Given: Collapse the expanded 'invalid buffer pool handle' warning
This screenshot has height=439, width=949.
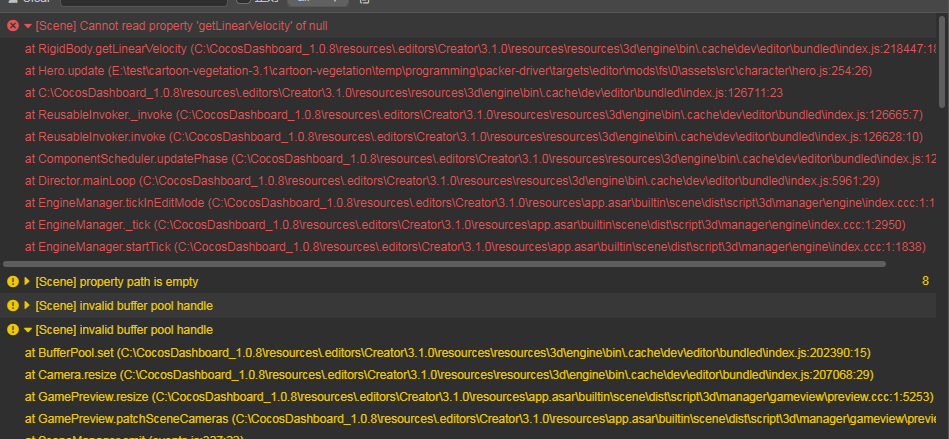Looking at the screenshot, I should (x=28, y=330).
